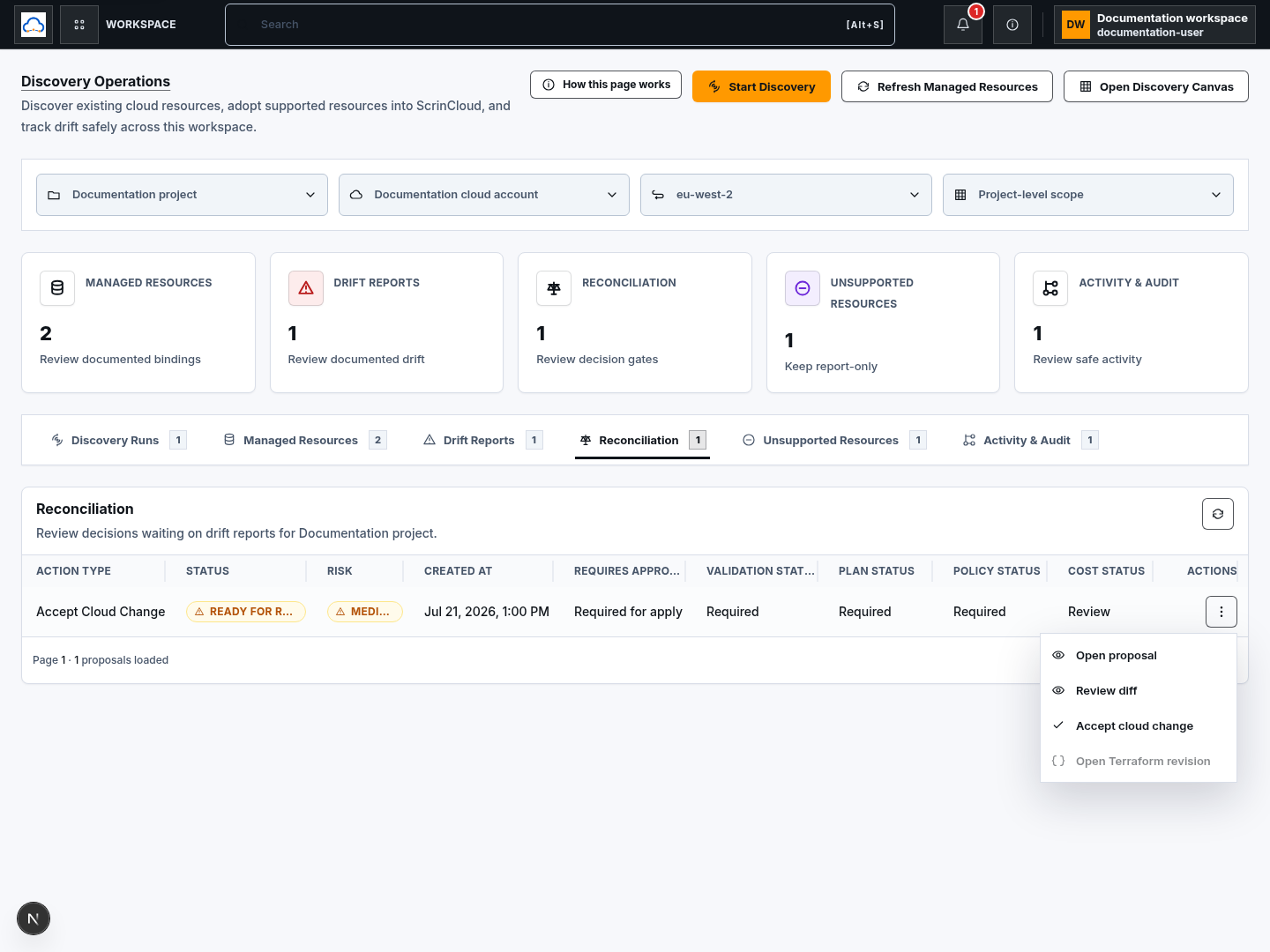The height and width of the screenshot is (952, 1270).
Task: Click the How this page works button
Action: [x=606, y=85]
